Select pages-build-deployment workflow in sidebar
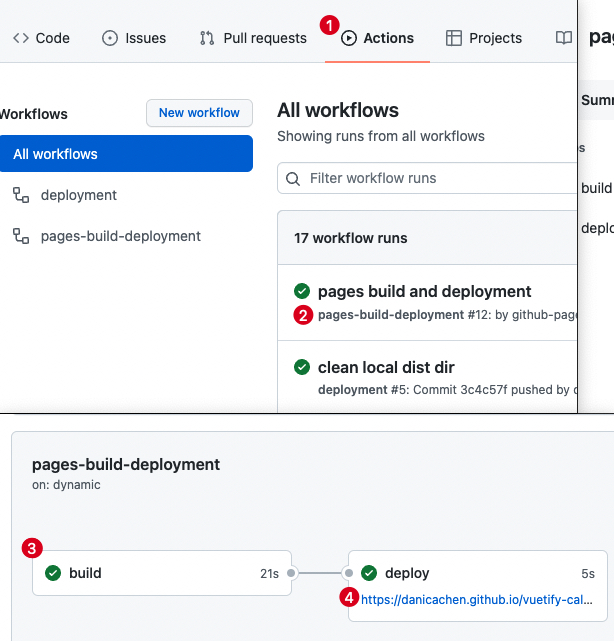The height and width of the screenshot is (641, 614). coord(120,236)
